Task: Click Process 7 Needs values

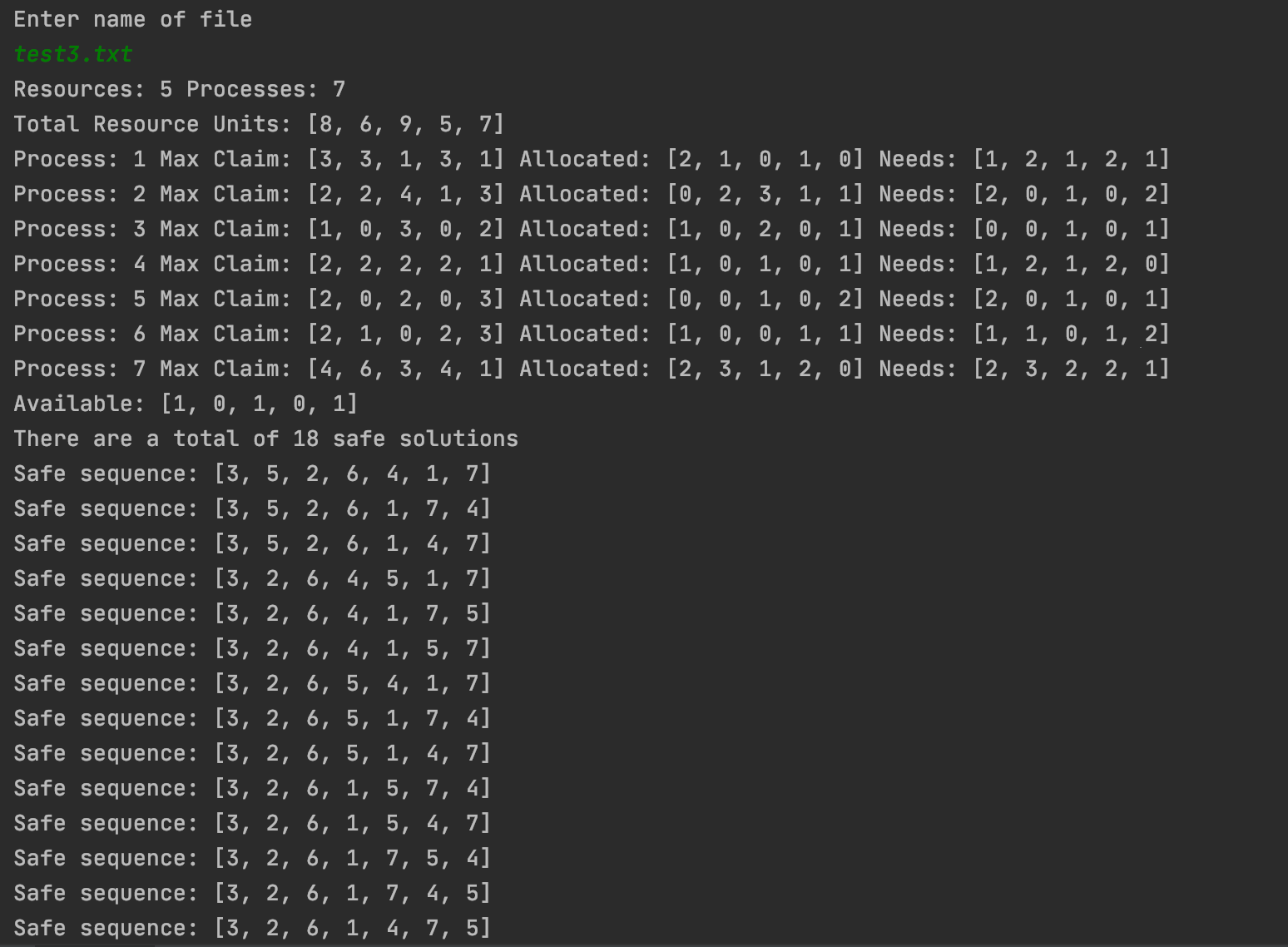Action: [1072, 369]
